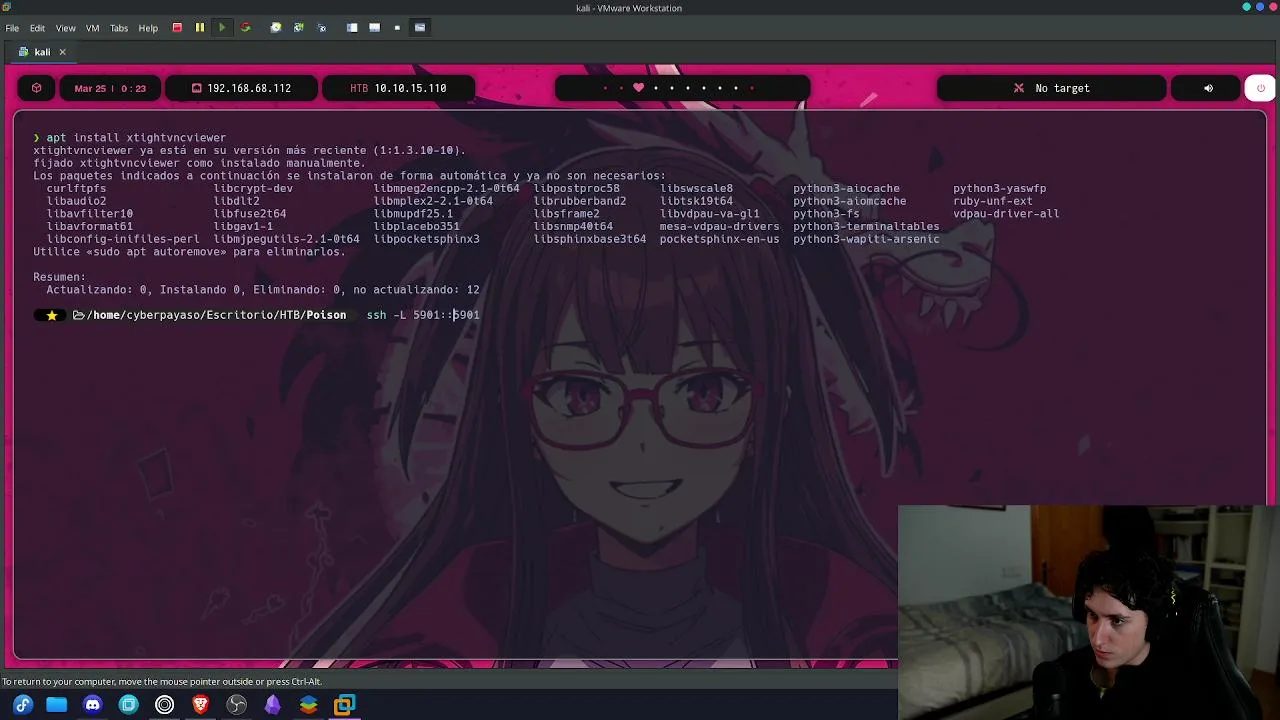1280x720 pixels.
Task: Click the HTB 10.10.15.110 VPN widget
Action: pos(398,88)
